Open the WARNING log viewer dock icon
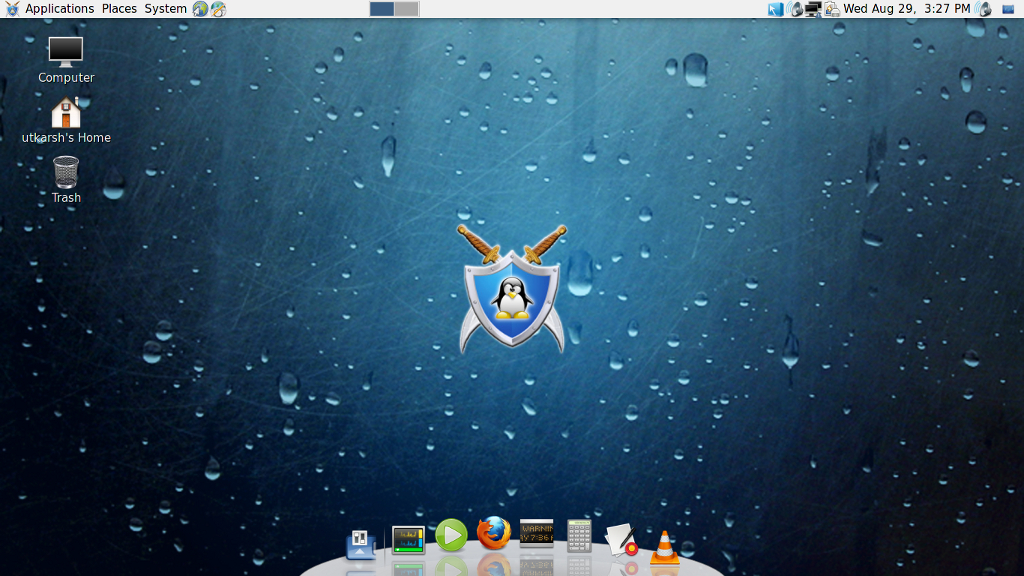This screenshot has height=576, width=1024. point(536,532)
